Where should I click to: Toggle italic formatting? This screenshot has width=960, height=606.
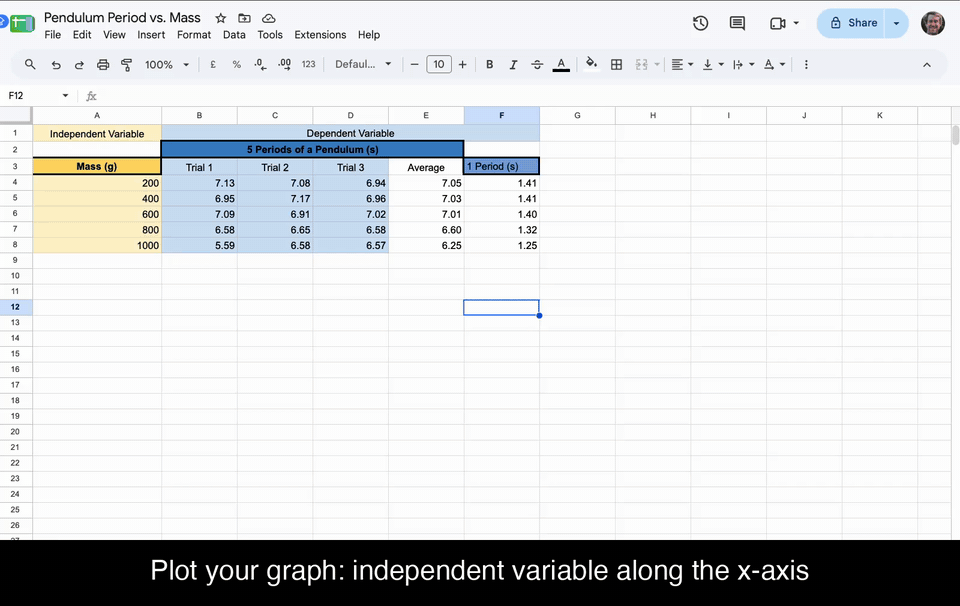click(x=513, y=64)
